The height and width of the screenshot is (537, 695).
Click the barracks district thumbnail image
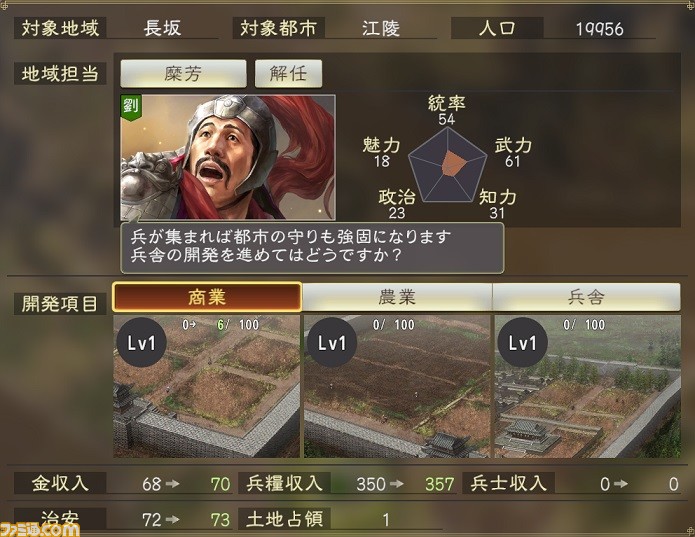pyautogui.click(x=588, y=386)
